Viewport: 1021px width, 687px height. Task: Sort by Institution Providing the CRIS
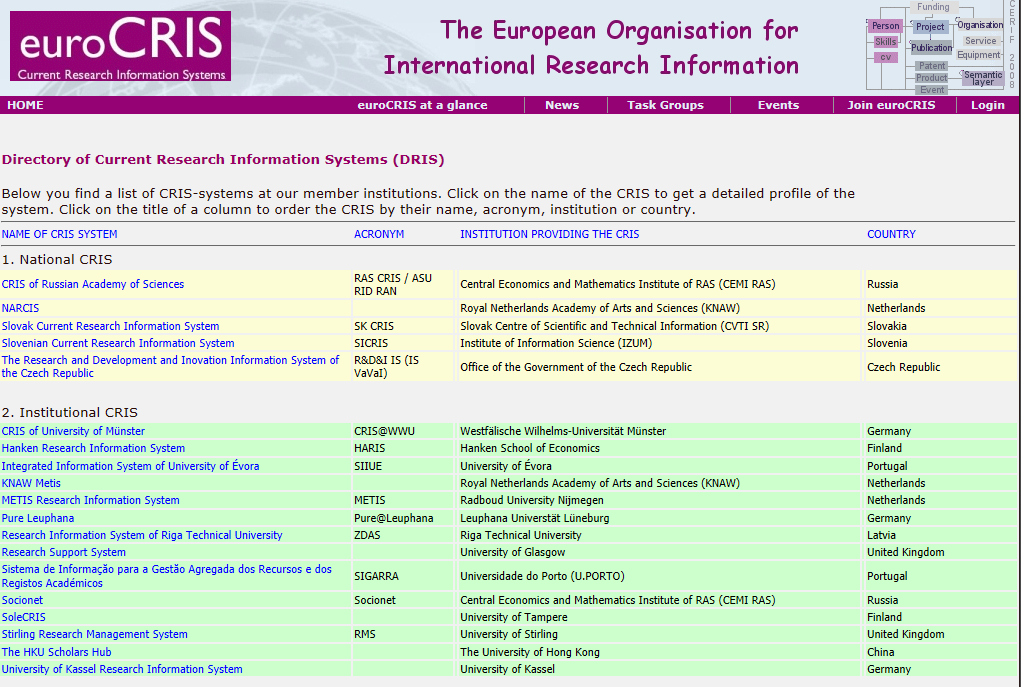pyautogui.click(x=550, y=234)
